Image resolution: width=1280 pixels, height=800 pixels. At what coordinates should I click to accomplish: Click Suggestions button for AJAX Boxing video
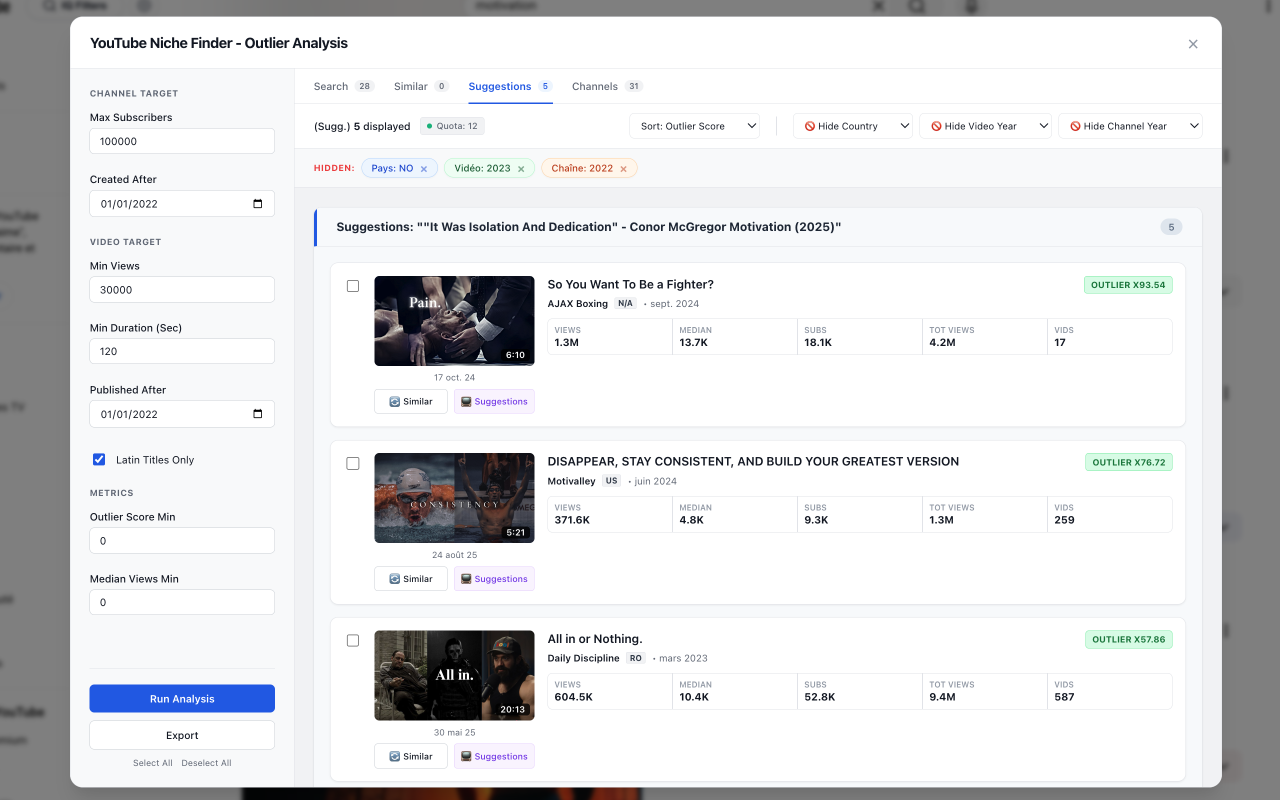pos(494,401)
